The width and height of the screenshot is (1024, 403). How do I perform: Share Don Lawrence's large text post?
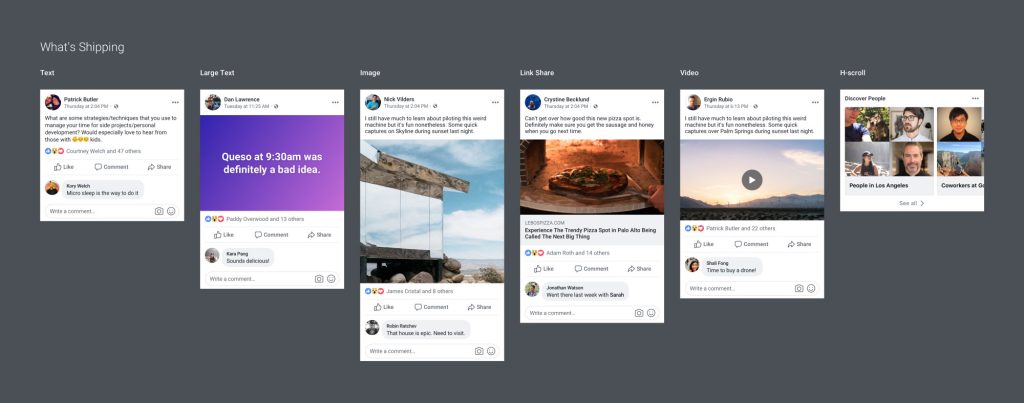(319, 234)
